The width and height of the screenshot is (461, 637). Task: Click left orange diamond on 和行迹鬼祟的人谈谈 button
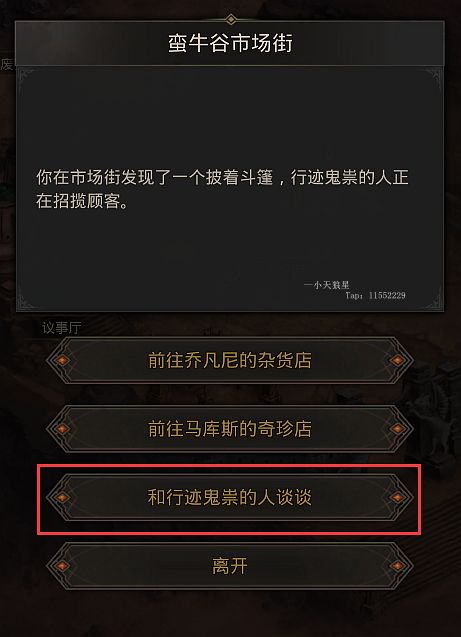(x=62, y=497)
